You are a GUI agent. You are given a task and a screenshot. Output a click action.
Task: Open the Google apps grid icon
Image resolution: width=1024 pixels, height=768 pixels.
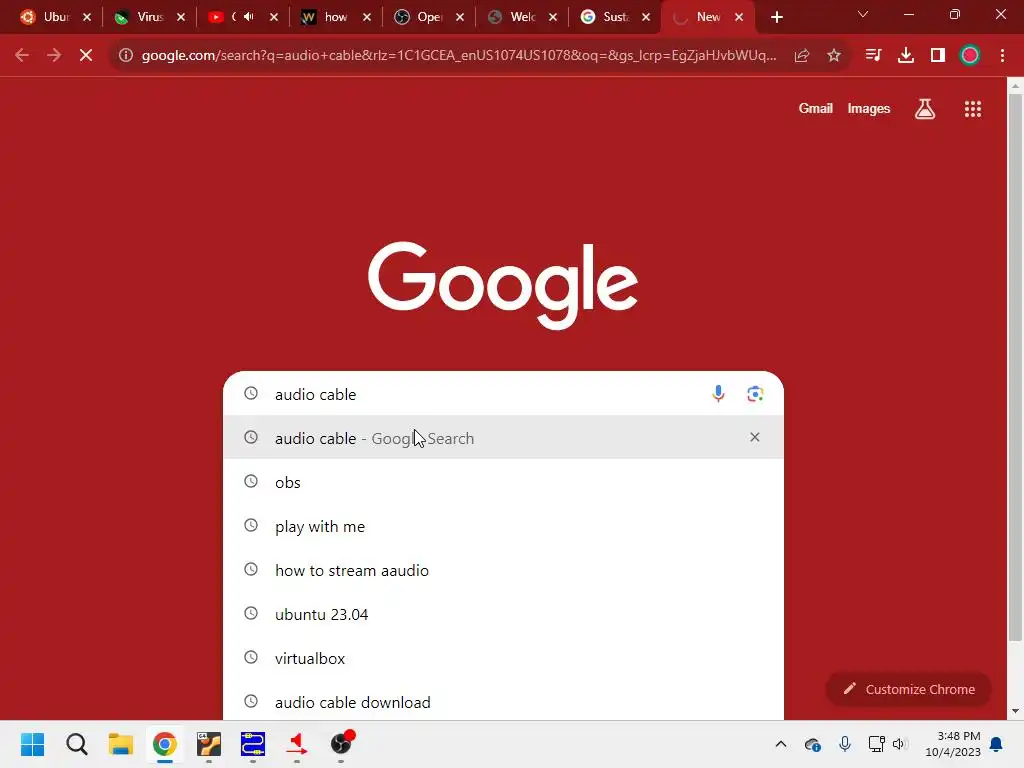(972, 109)
